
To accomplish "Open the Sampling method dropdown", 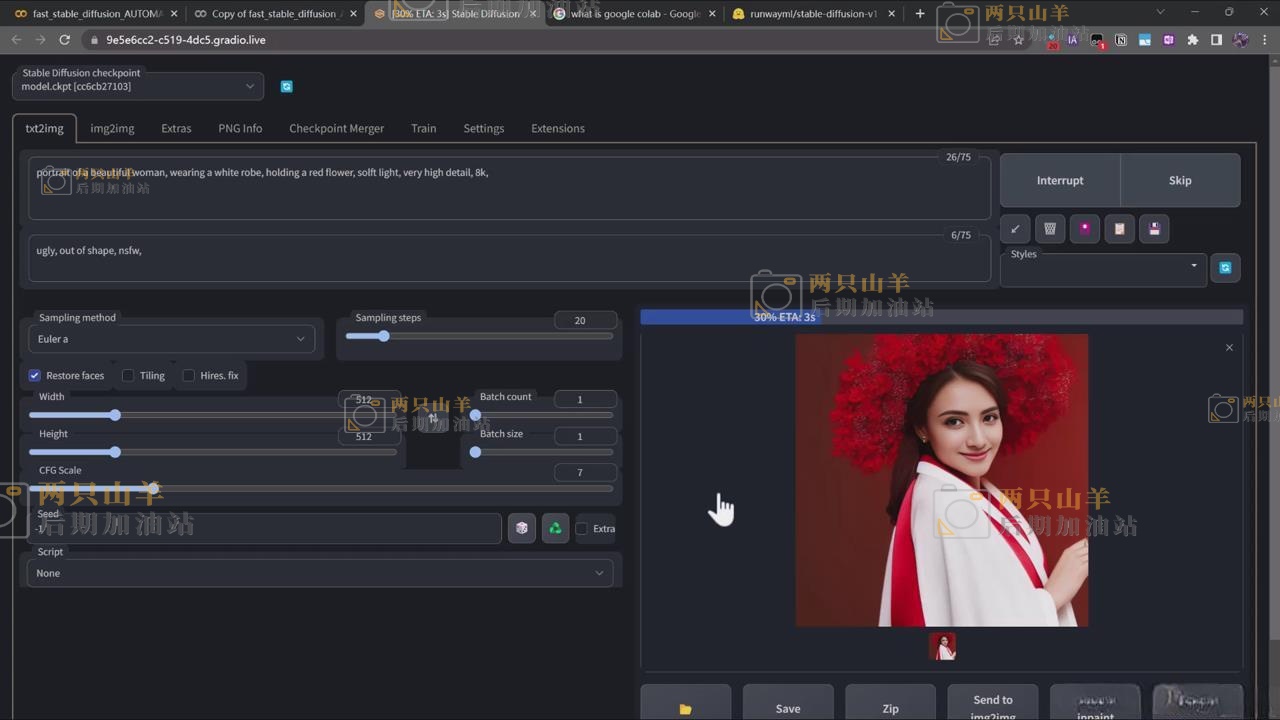I will point(171,339).
